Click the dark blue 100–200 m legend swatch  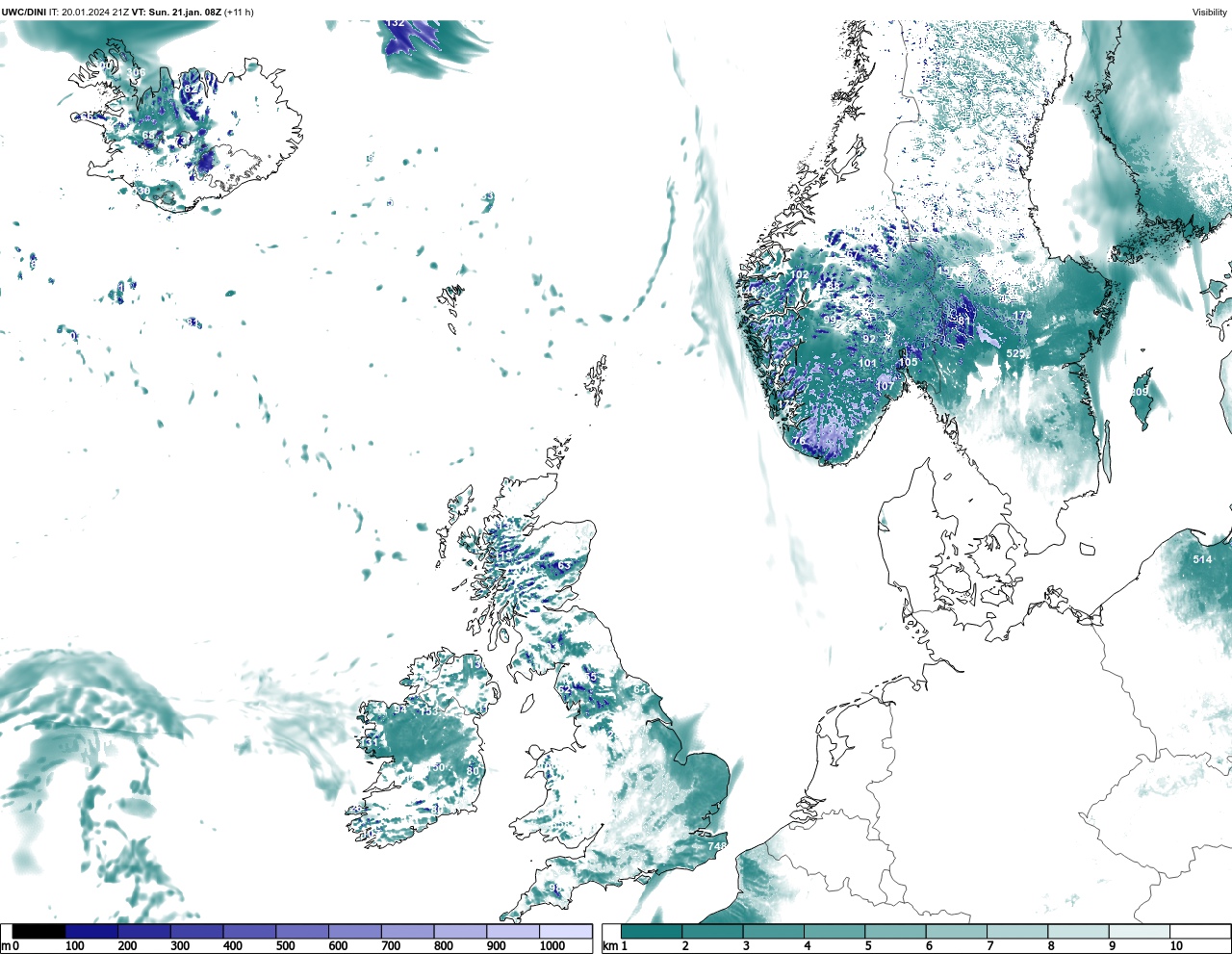click(91, 932)
